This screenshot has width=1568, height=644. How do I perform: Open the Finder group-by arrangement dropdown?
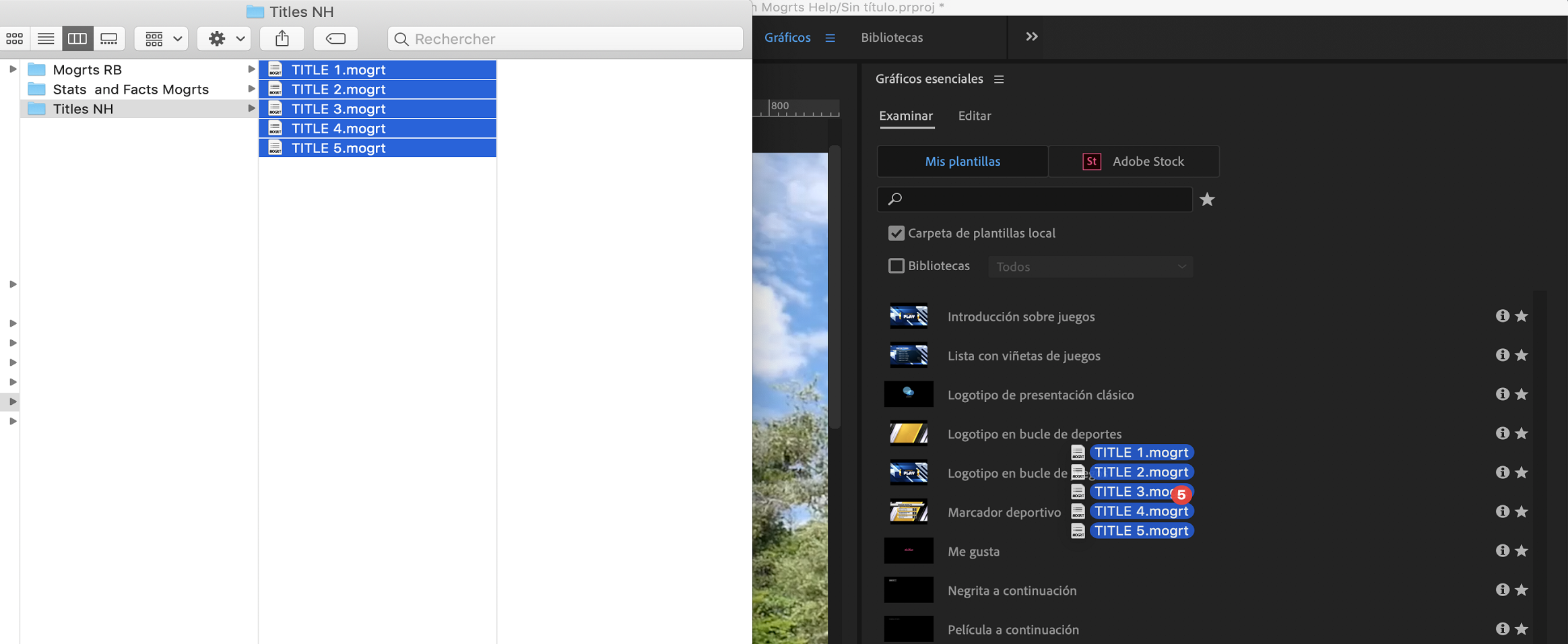(x=161, y=39)
